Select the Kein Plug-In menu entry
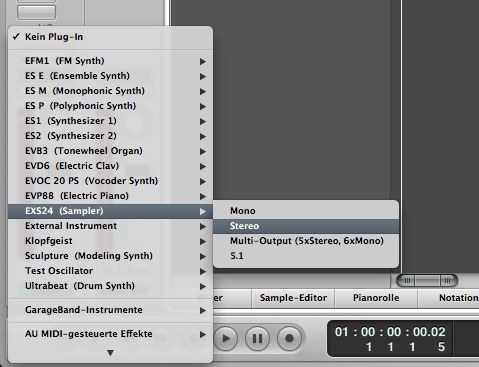Viewport: 479px width, 367px height. click(x=110, y=37)
